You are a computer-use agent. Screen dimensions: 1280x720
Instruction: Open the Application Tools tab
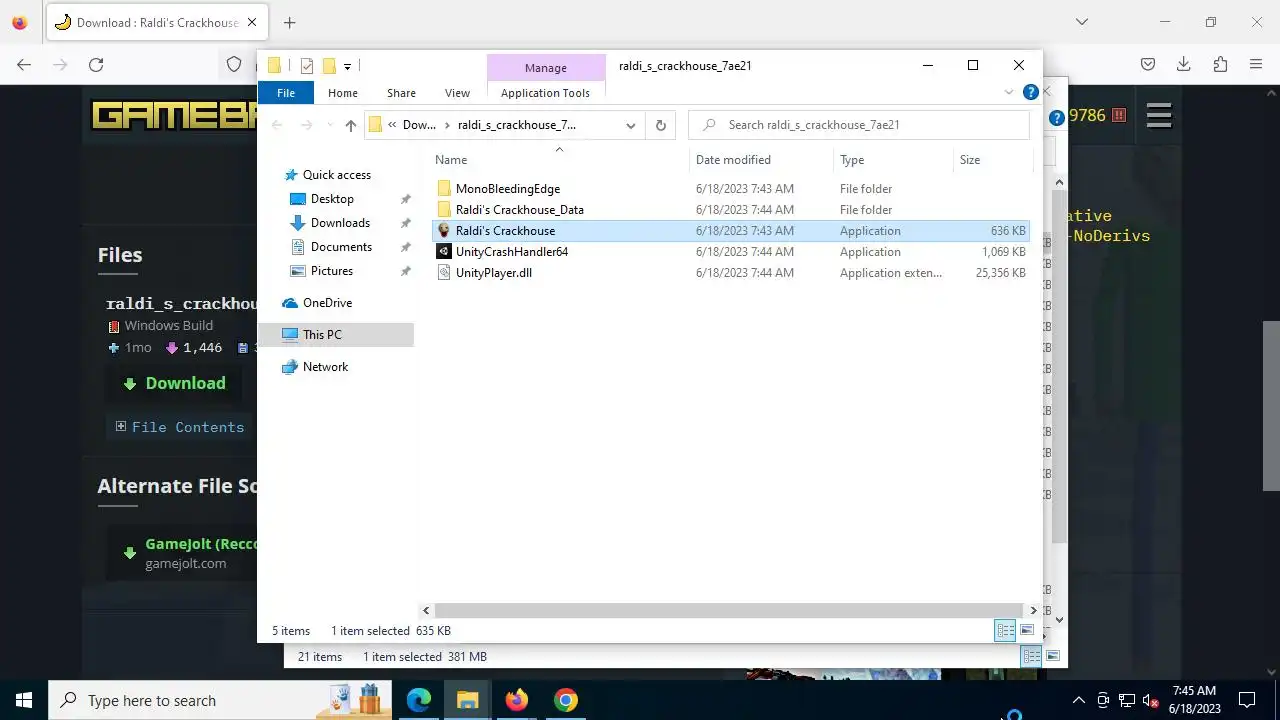[545, 93]
